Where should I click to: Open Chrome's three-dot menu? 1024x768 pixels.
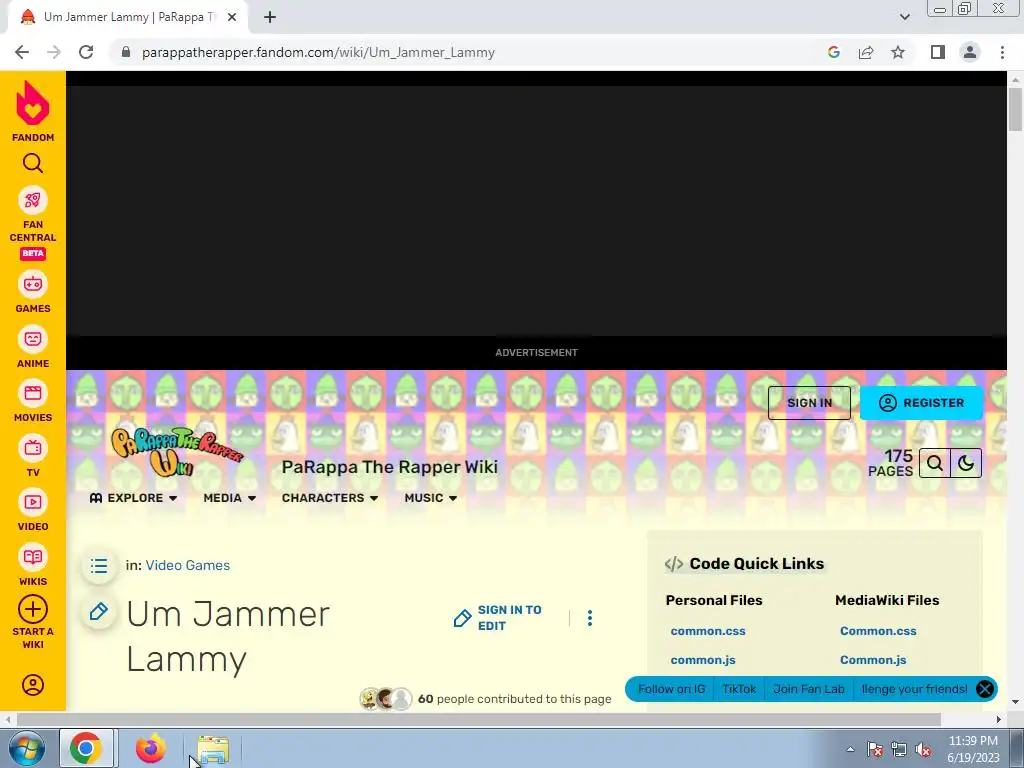coord(1002,52)
